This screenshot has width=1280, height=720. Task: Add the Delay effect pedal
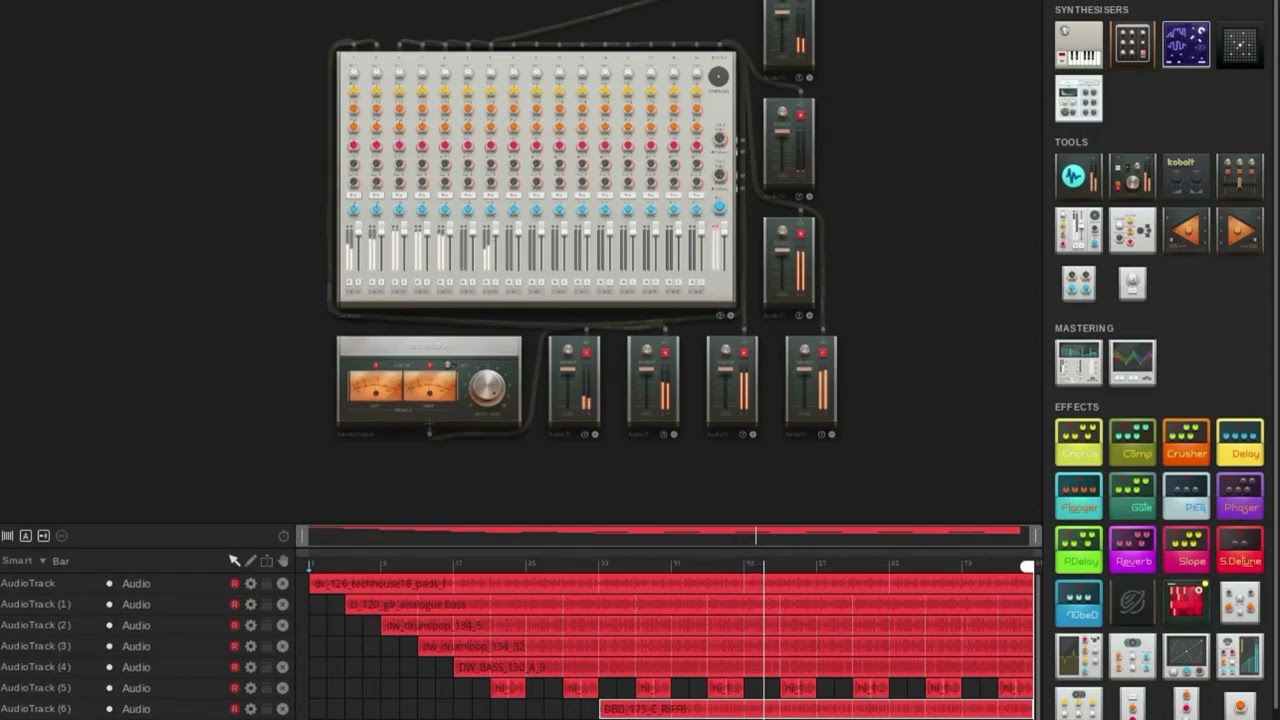click(x=1240, y=443)
